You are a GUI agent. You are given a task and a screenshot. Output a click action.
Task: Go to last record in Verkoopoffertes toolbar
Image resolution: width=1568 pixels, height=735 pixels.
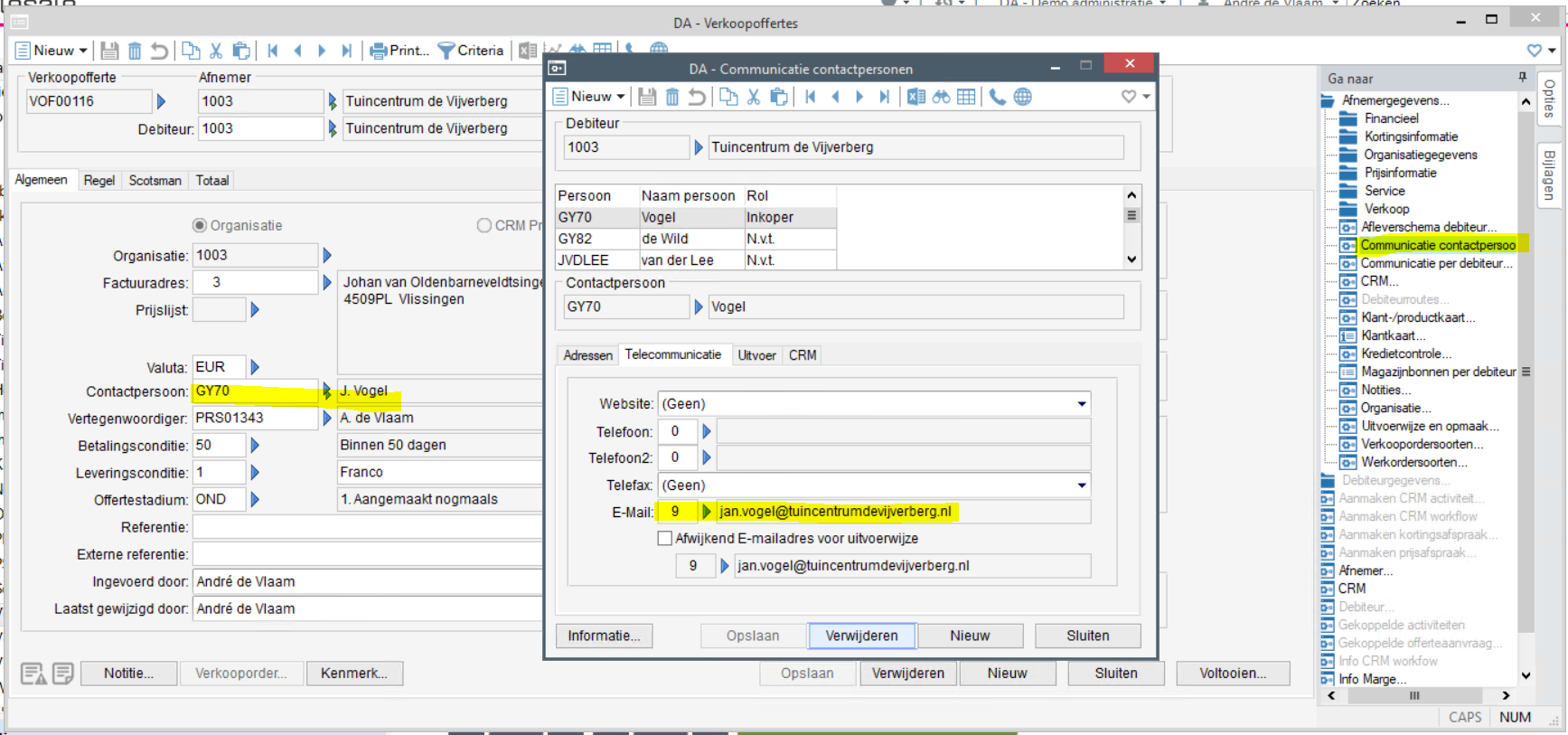(x=346, y=51)
